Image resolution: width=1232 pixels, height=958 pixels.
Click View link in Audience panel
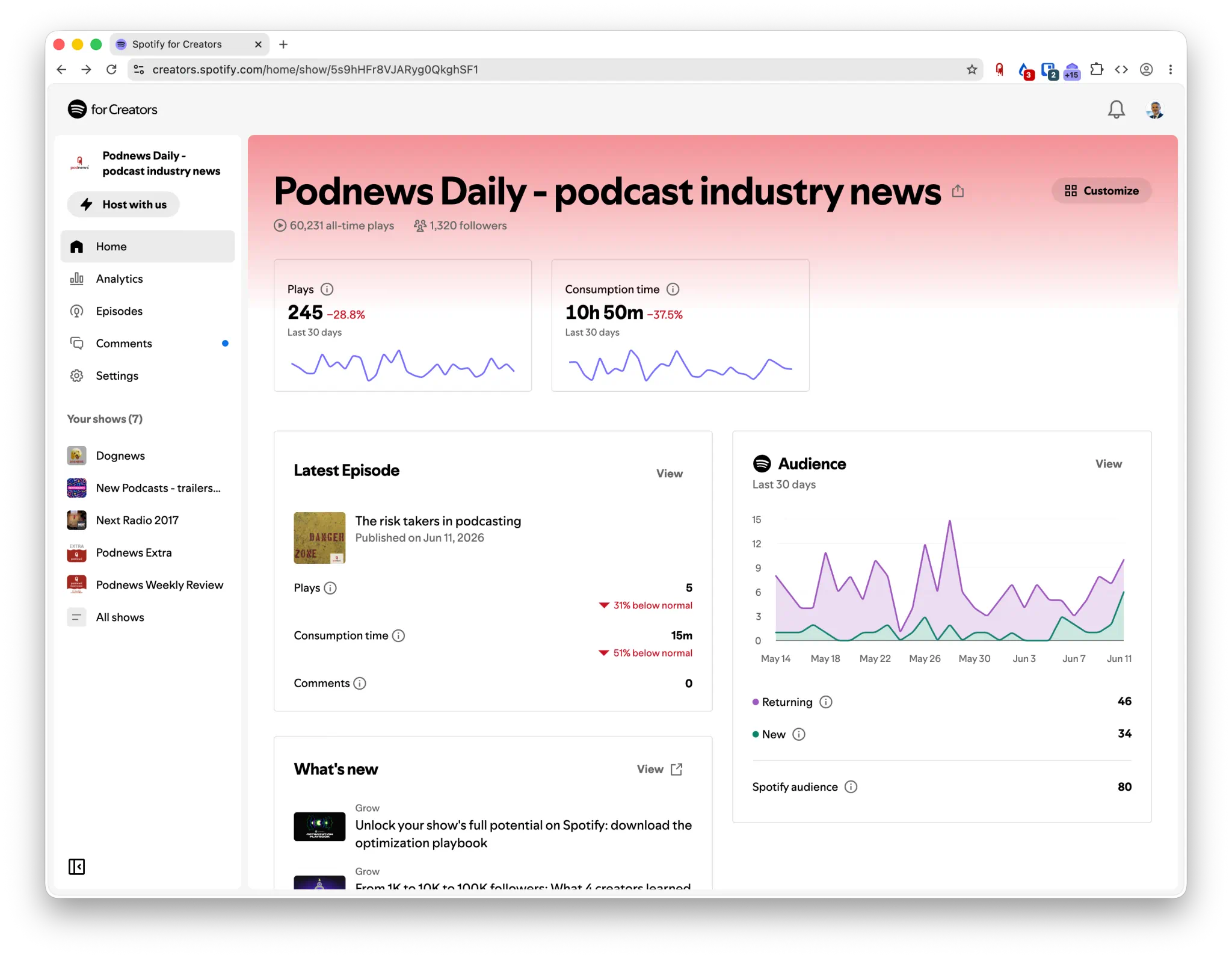click(x=1108, y=464)
